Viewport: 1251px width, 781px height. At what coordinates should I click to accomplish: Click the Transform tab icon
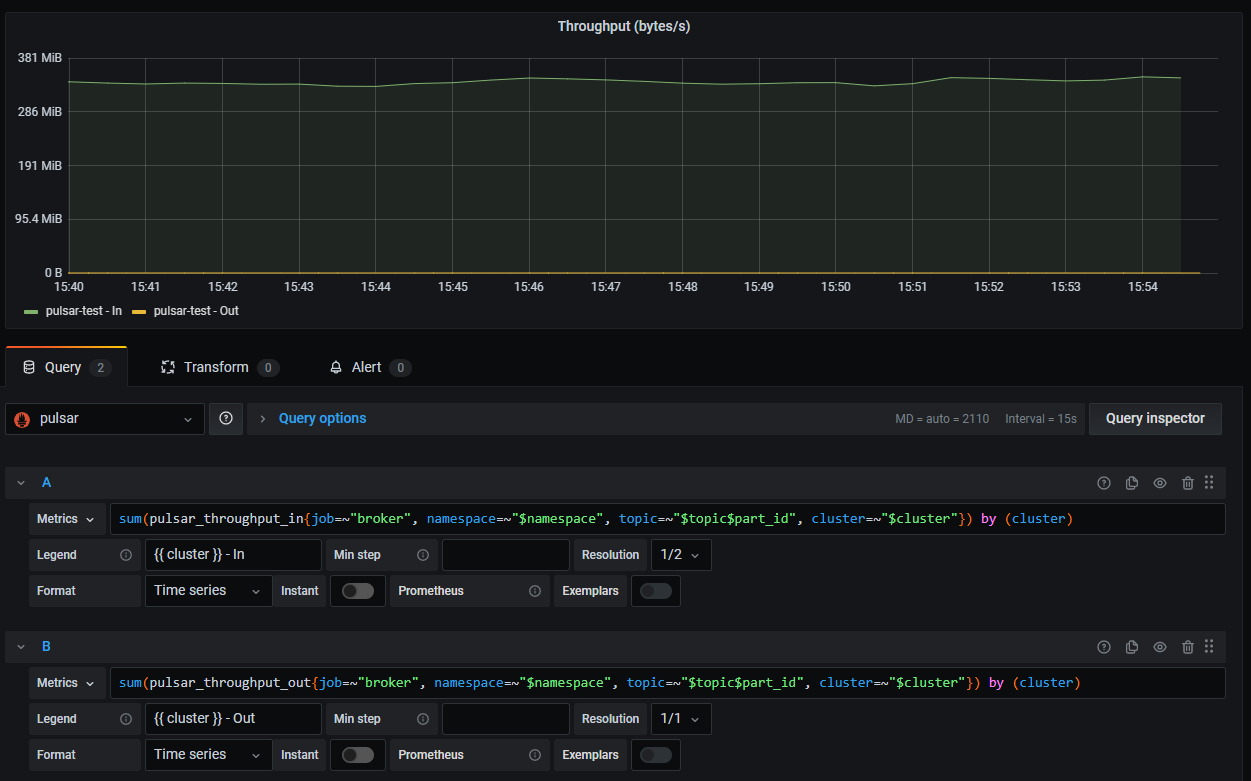coord(168,367)
